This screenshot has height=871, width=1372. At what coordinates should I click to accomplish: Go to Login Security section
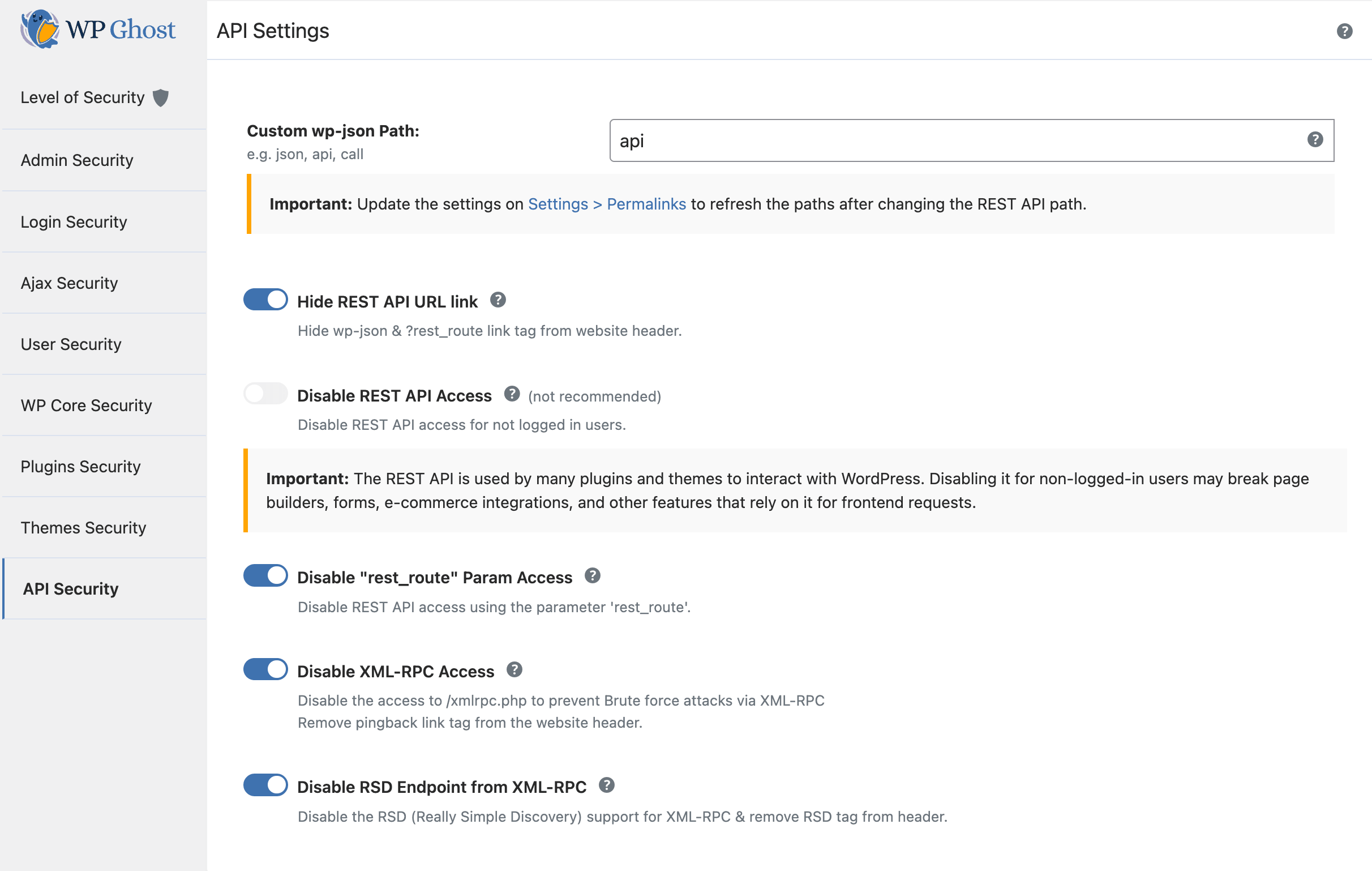tap(74, 222)
